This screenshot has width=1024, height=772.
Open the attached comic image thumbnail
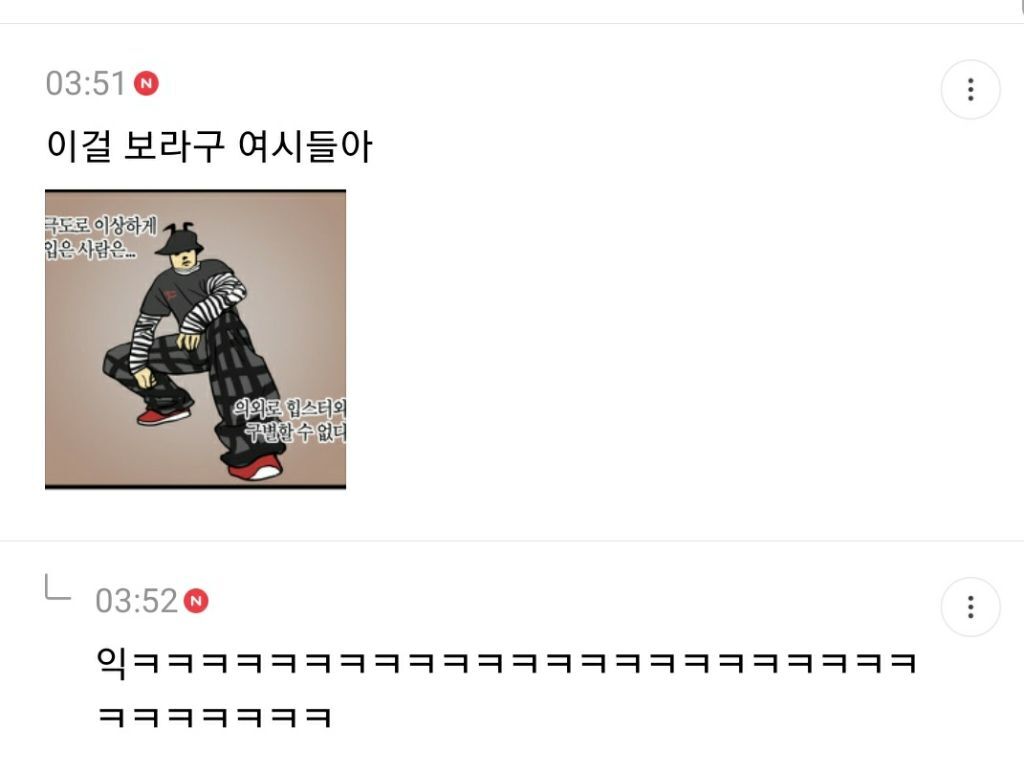coord(195,339)
